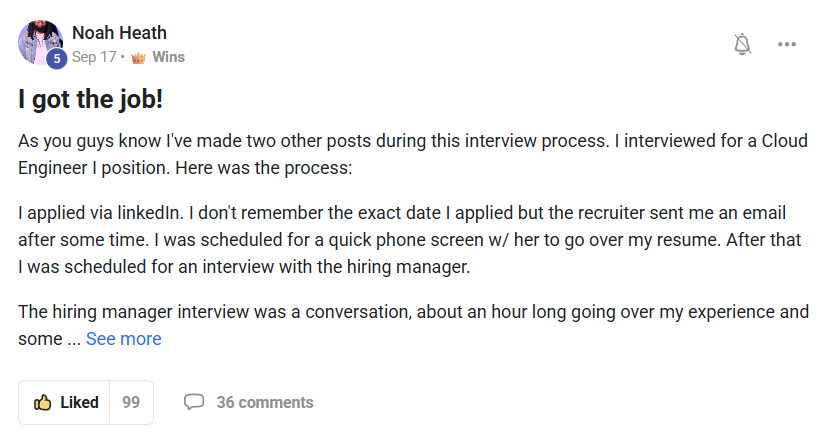Click the crown icon beside Wins
Image resolution: width=828 pixels, height=430 pixels.
[x=138, y=58]
